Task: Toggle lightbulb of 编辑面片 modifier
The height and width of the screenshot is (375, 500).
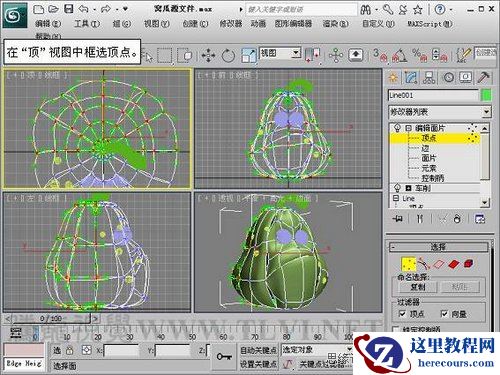Action: (397, 128)
